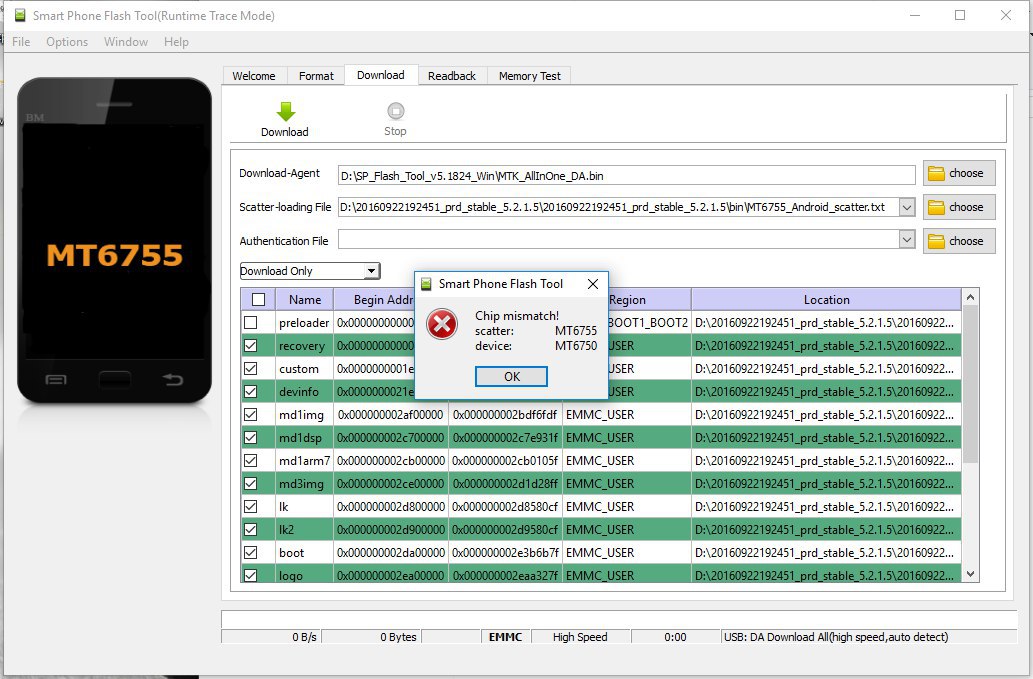
Task: Click the MT6755 phone image
Action: click(x=115, y=240)
